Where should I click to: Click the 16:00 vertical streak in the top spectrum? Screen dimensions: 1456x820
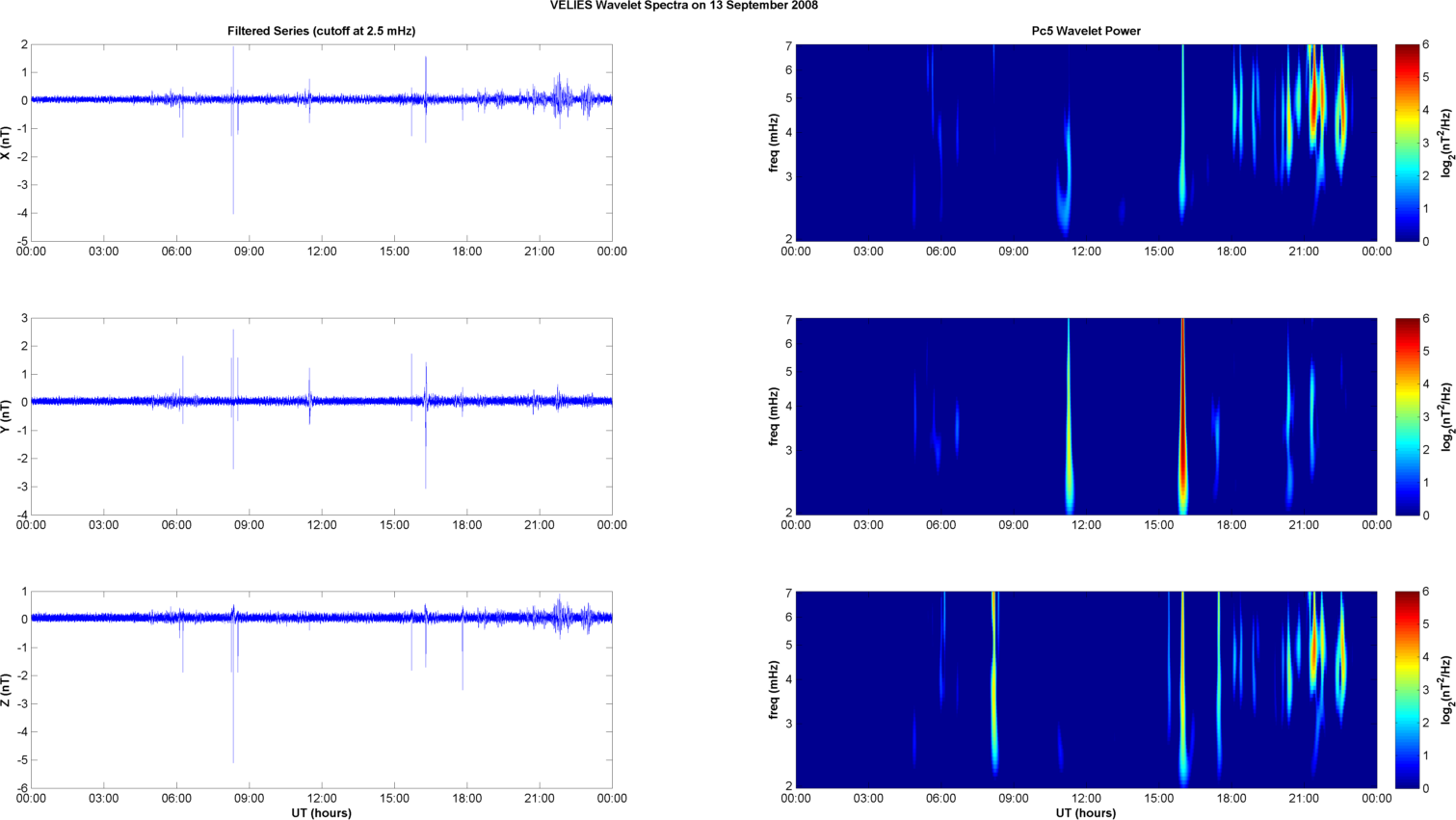coord(1183,135)
